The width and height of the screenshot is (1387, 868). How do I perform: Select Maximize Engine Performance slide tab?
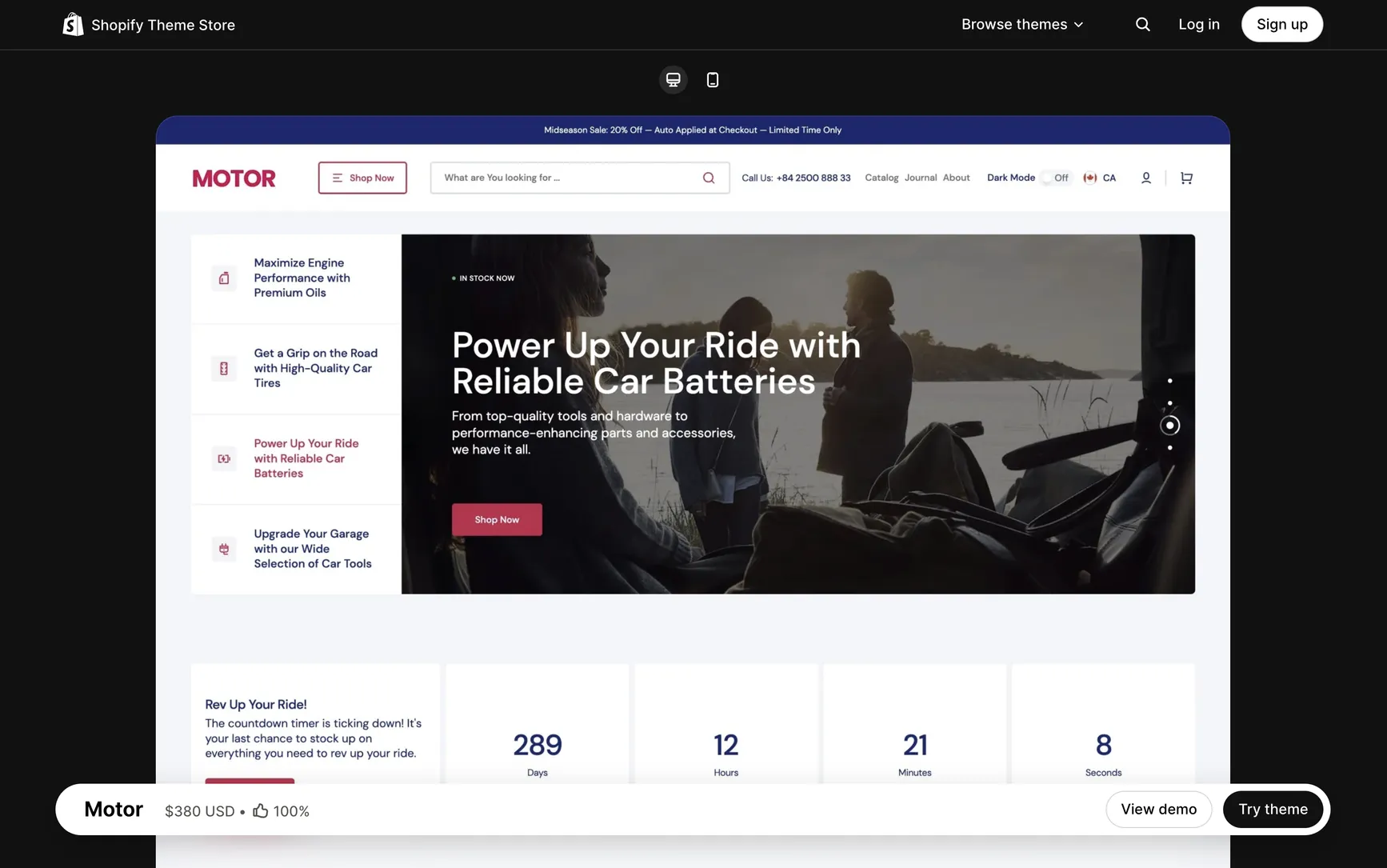click(x=296, y=278)
